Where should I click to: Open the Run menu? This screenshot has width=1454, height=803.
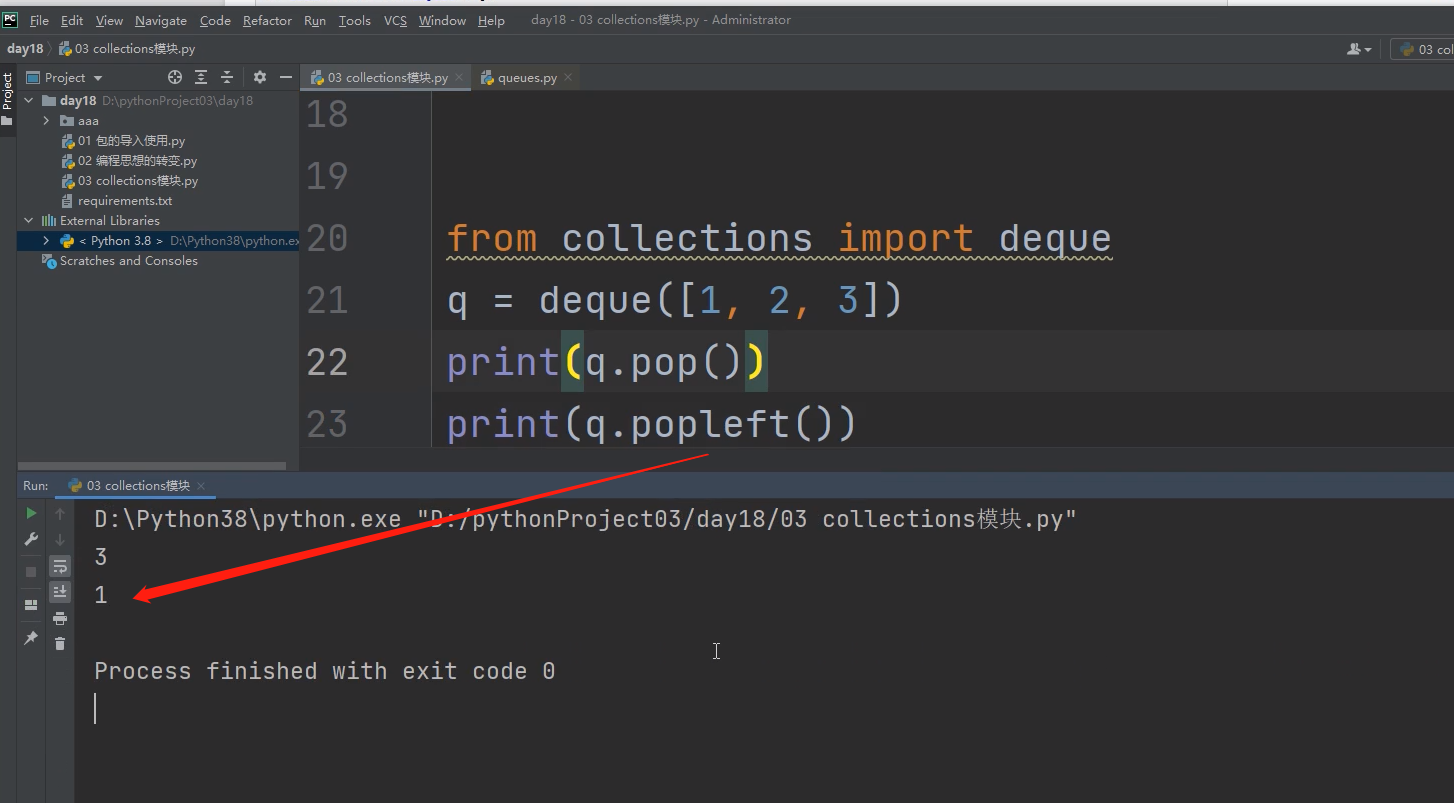pyautogui.click(x=314, y=20)
